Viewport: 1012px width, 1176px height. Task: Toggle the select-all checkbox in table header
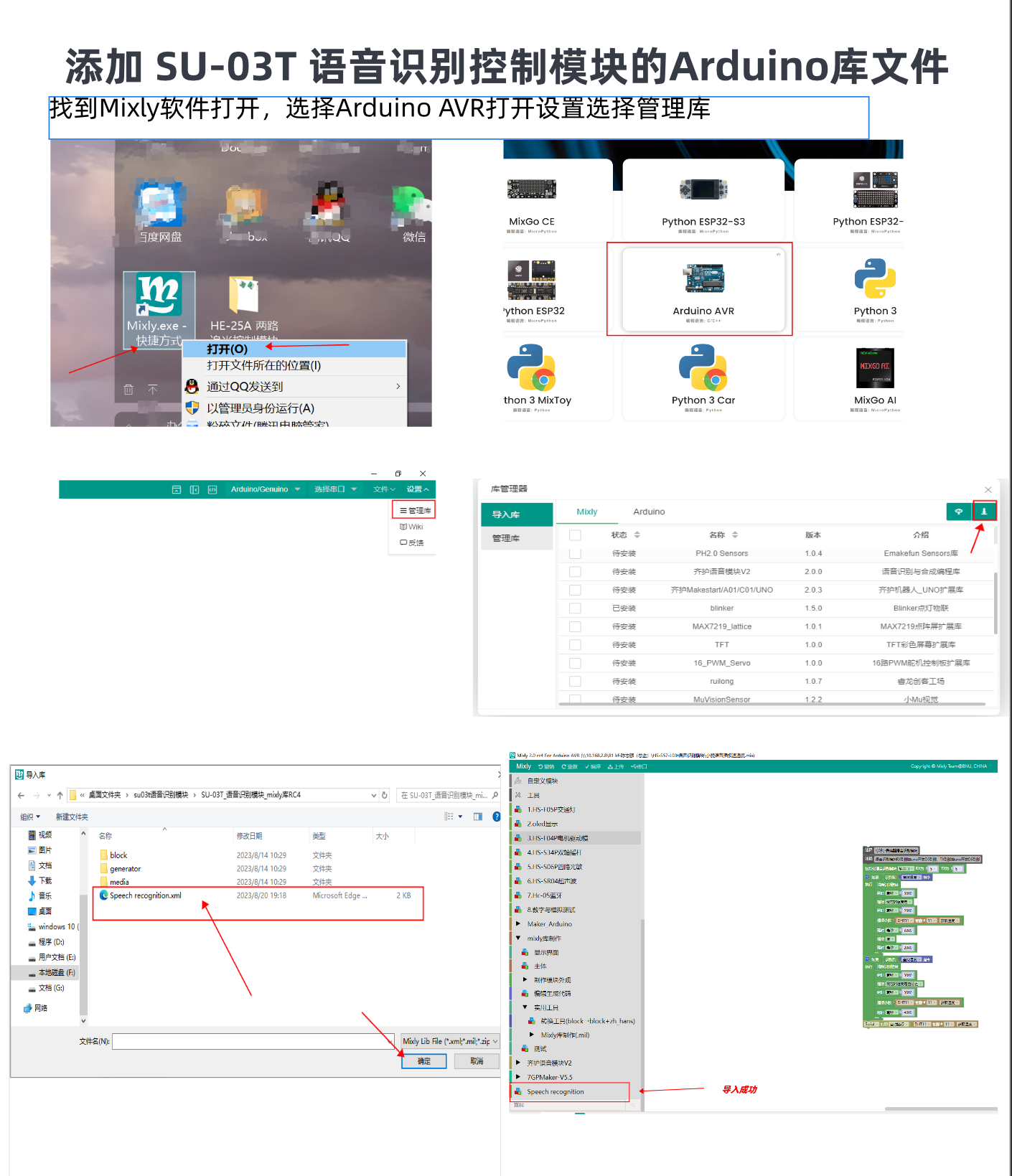[575, 535]
